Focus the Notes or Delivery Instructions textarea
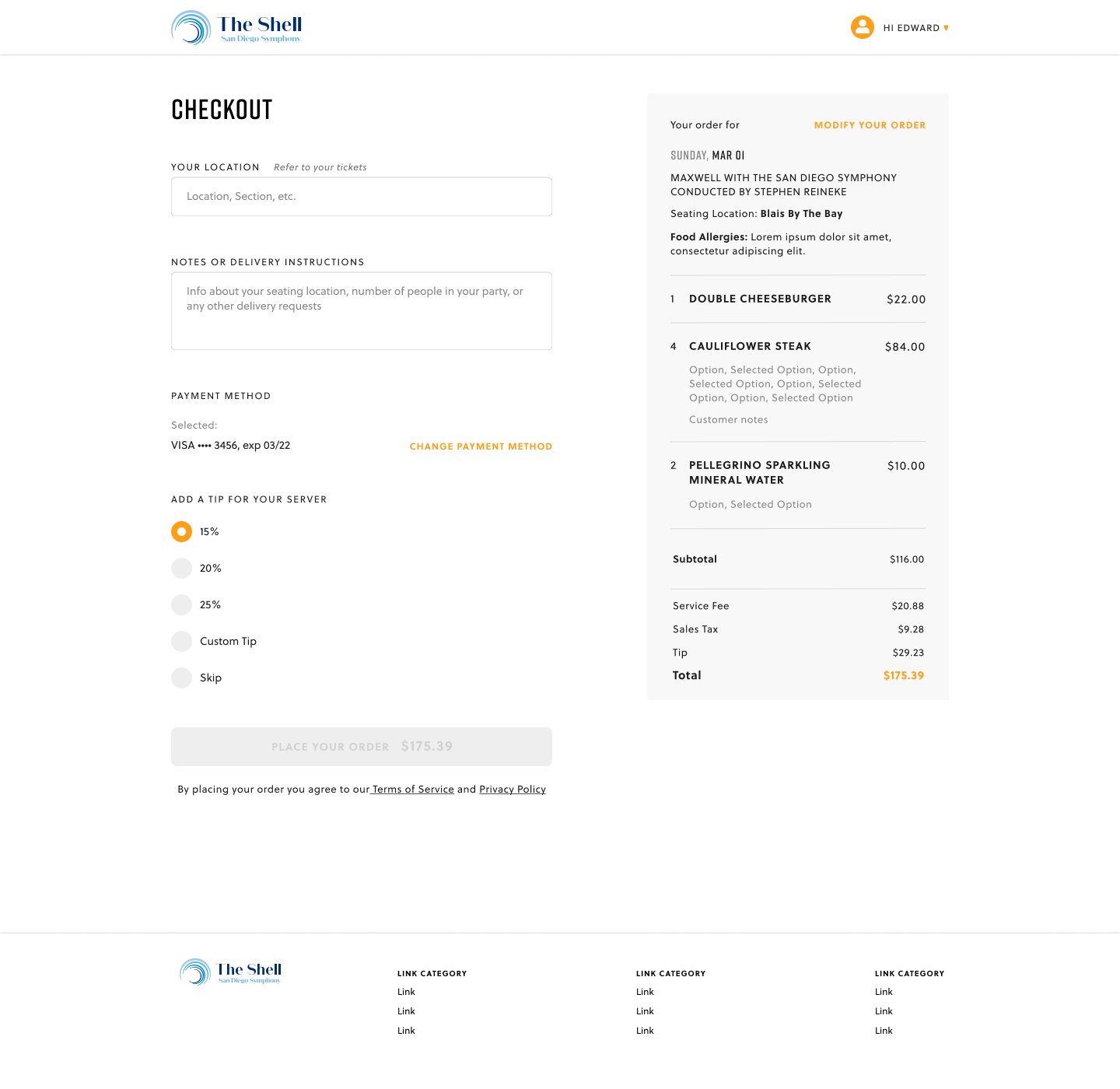Screen dimensions: 1120x1089 coord(362,311)
